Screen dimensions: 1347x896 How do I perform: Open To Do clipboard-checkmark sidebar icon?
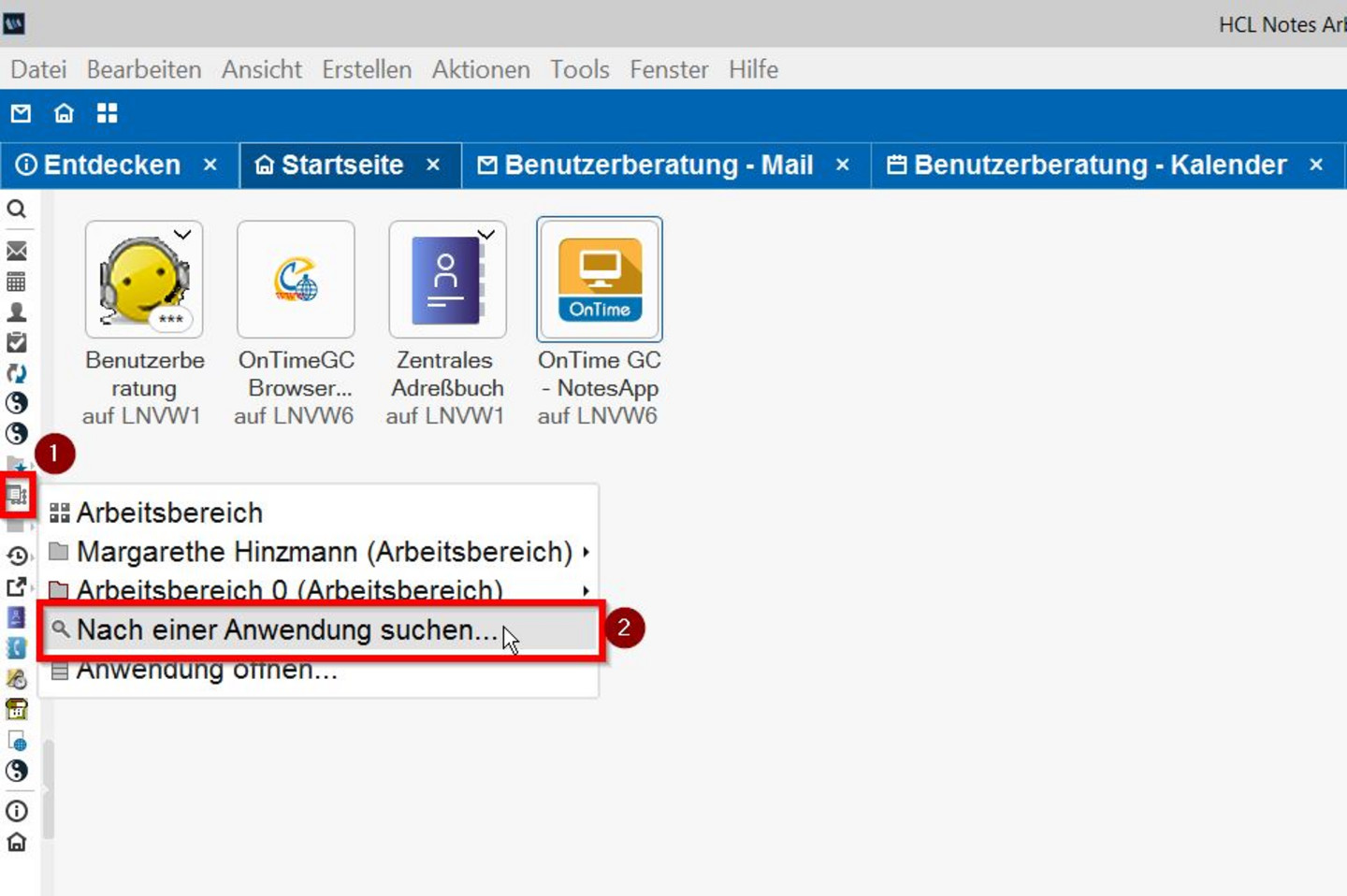[16, 342]
